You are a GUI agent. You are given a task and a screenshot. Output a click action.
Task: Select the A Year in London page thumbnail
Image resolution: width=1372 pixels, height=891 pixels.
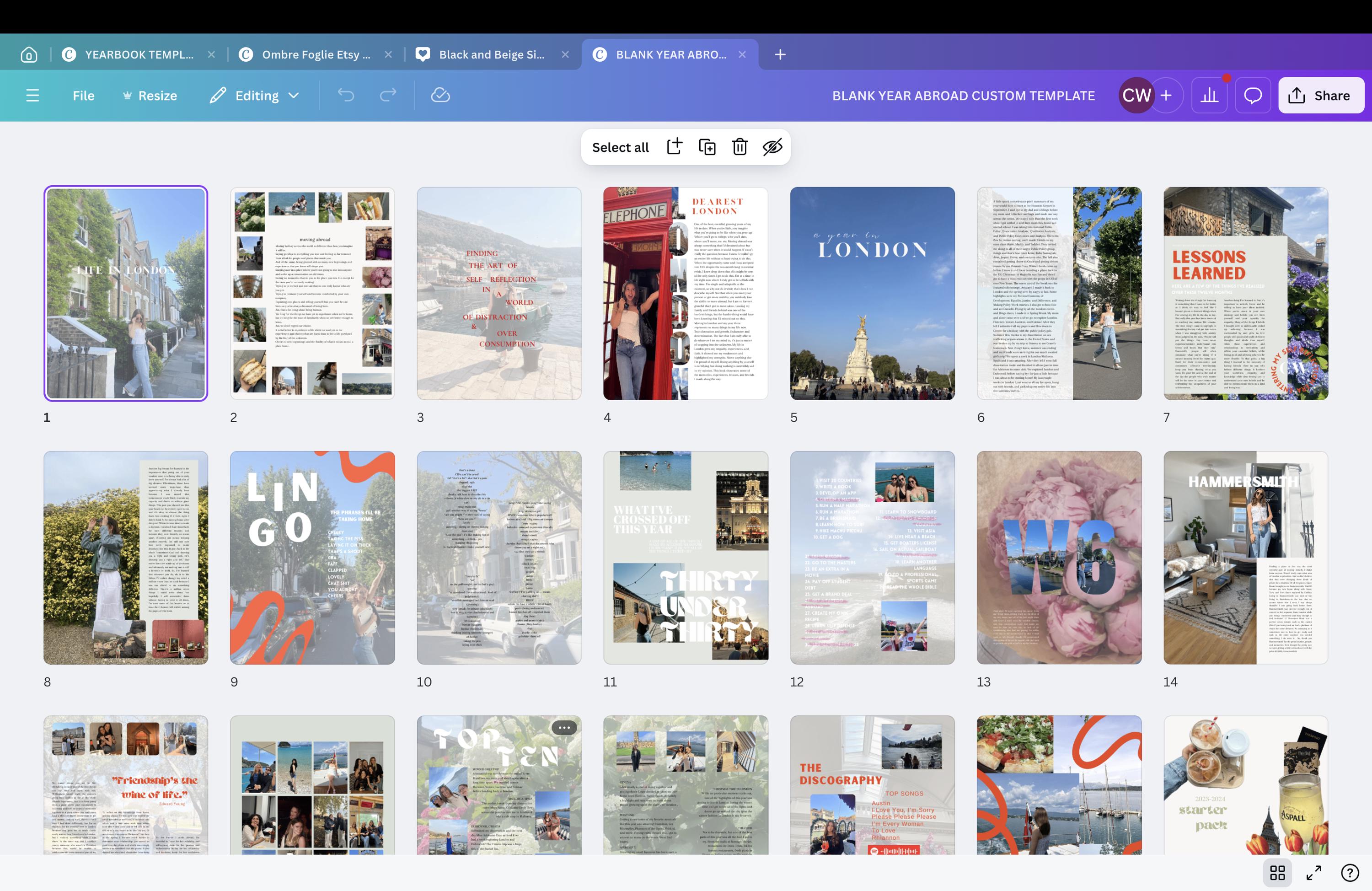pos(872,292)
